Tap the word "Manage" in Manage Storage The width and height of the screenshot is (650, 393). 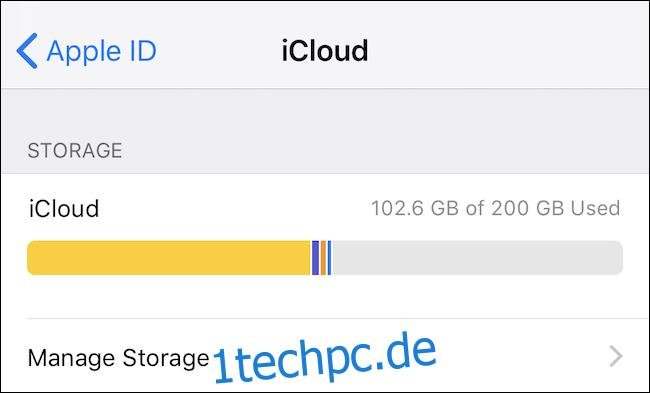71,358
